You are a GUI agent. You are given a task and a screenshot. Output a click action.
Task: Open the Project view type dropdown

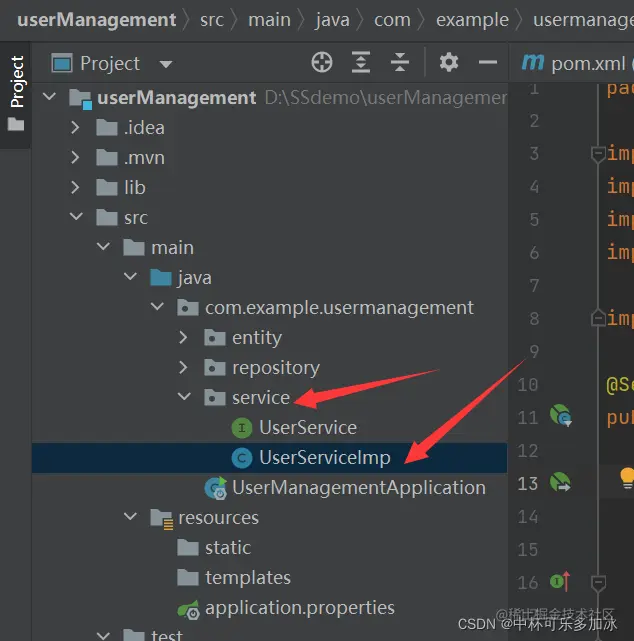point(166,64)
